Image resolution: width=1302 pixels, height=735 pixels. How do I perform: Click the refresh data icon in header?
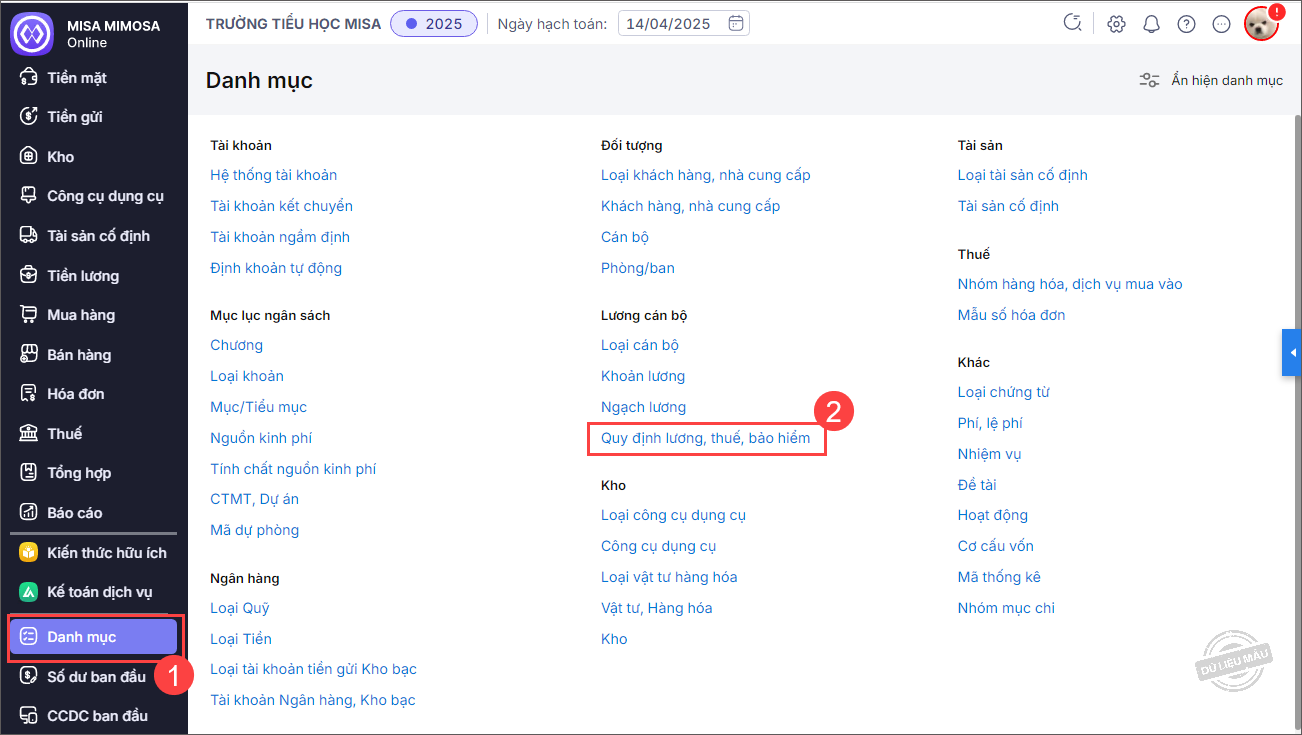[x=1073, y=24]
